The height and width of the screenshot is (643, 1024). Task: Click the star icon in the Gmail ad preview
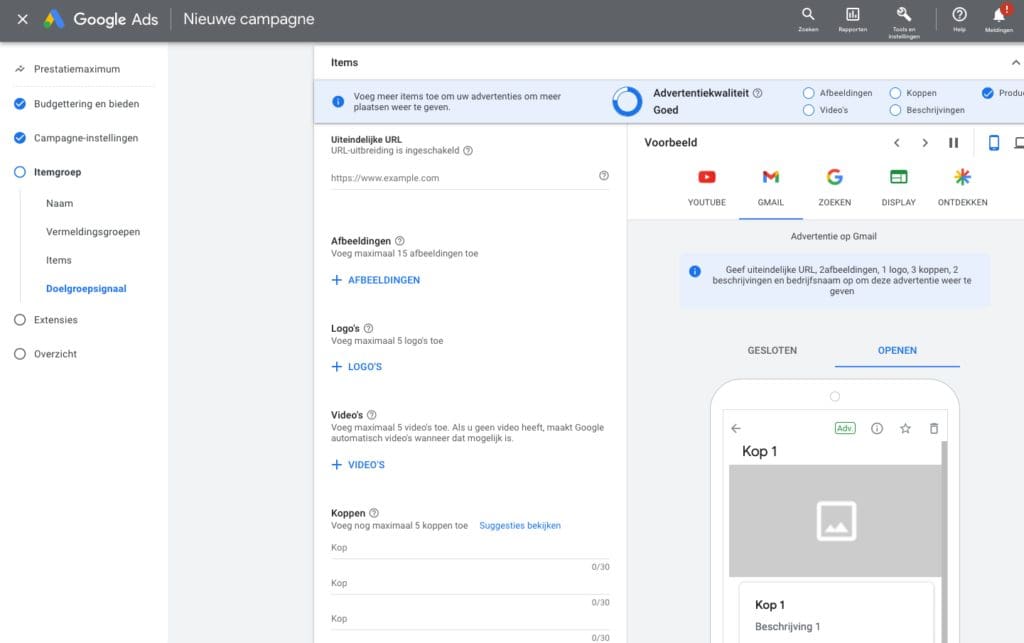tap(905, 428)
